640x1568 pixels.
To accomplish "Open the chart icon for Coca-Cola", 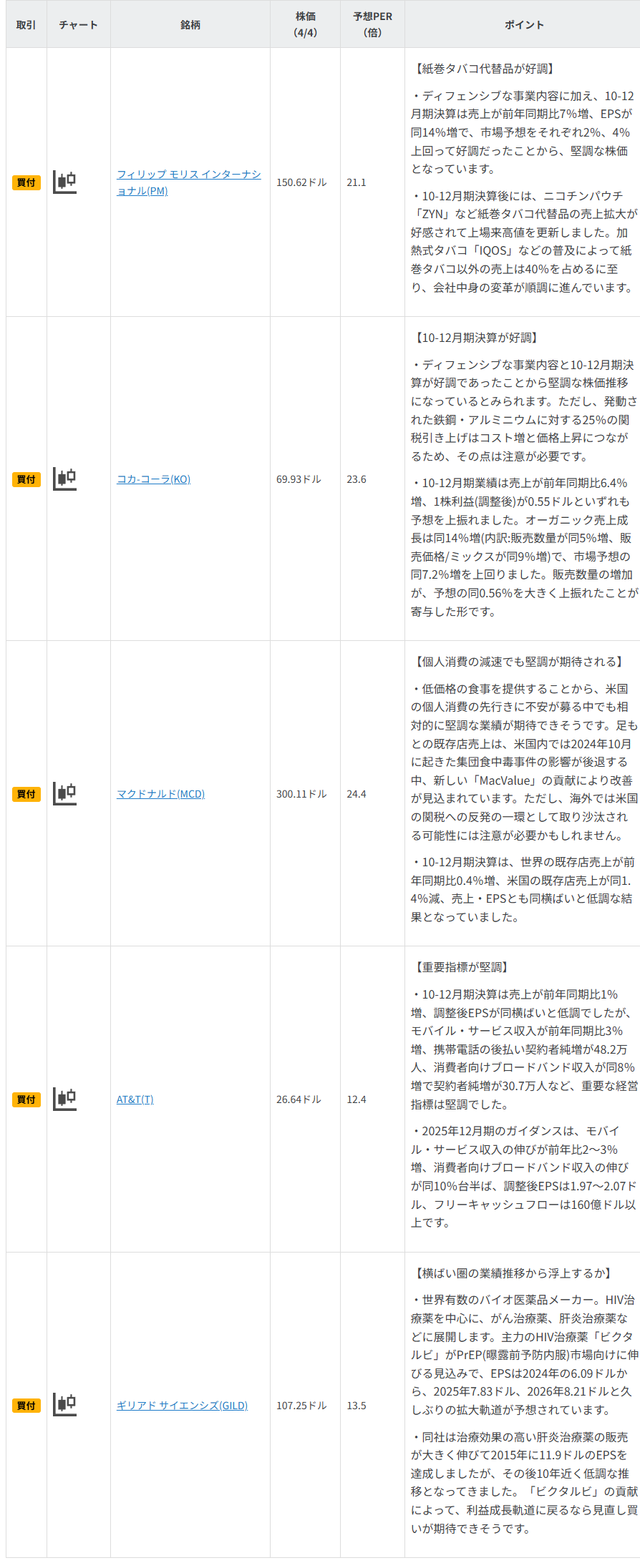I will point(65,479).
